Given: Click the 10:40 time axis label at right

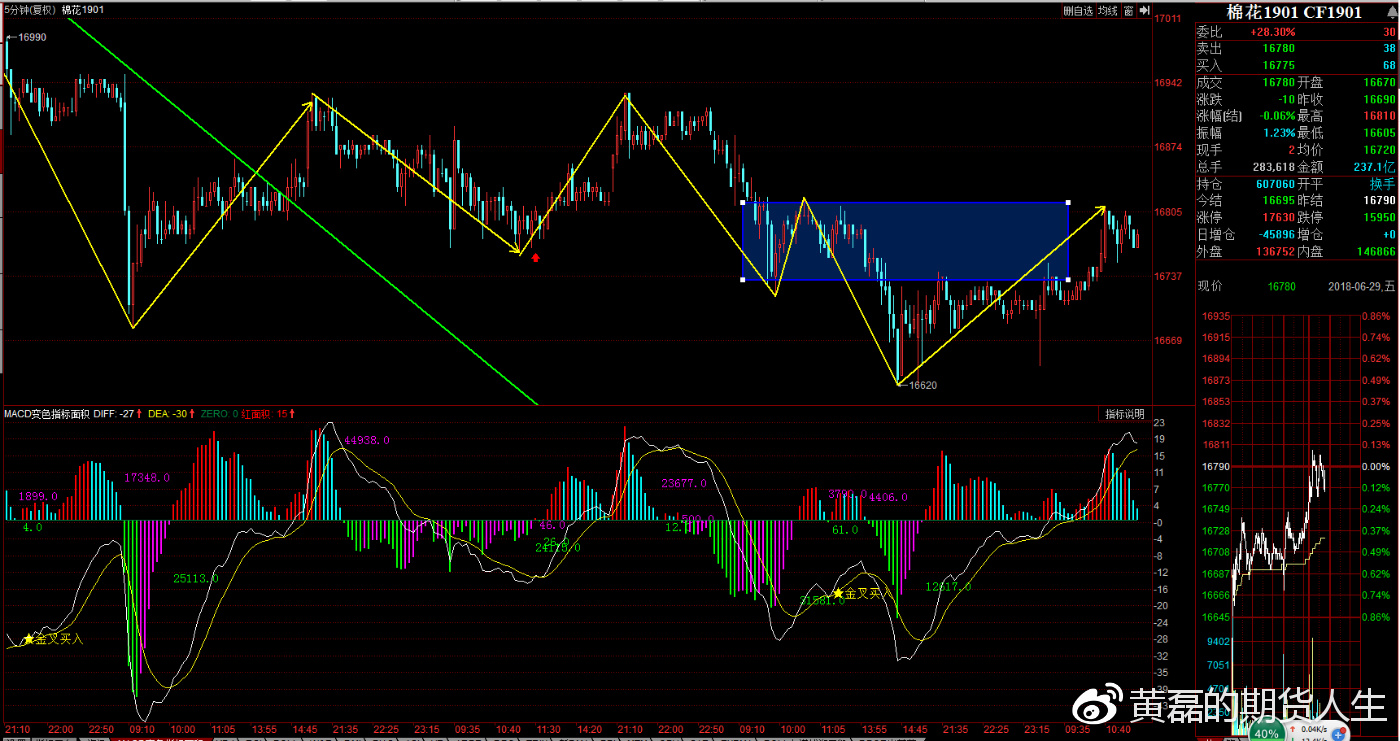Looking at the screenshot, I should pos(1118,730).
